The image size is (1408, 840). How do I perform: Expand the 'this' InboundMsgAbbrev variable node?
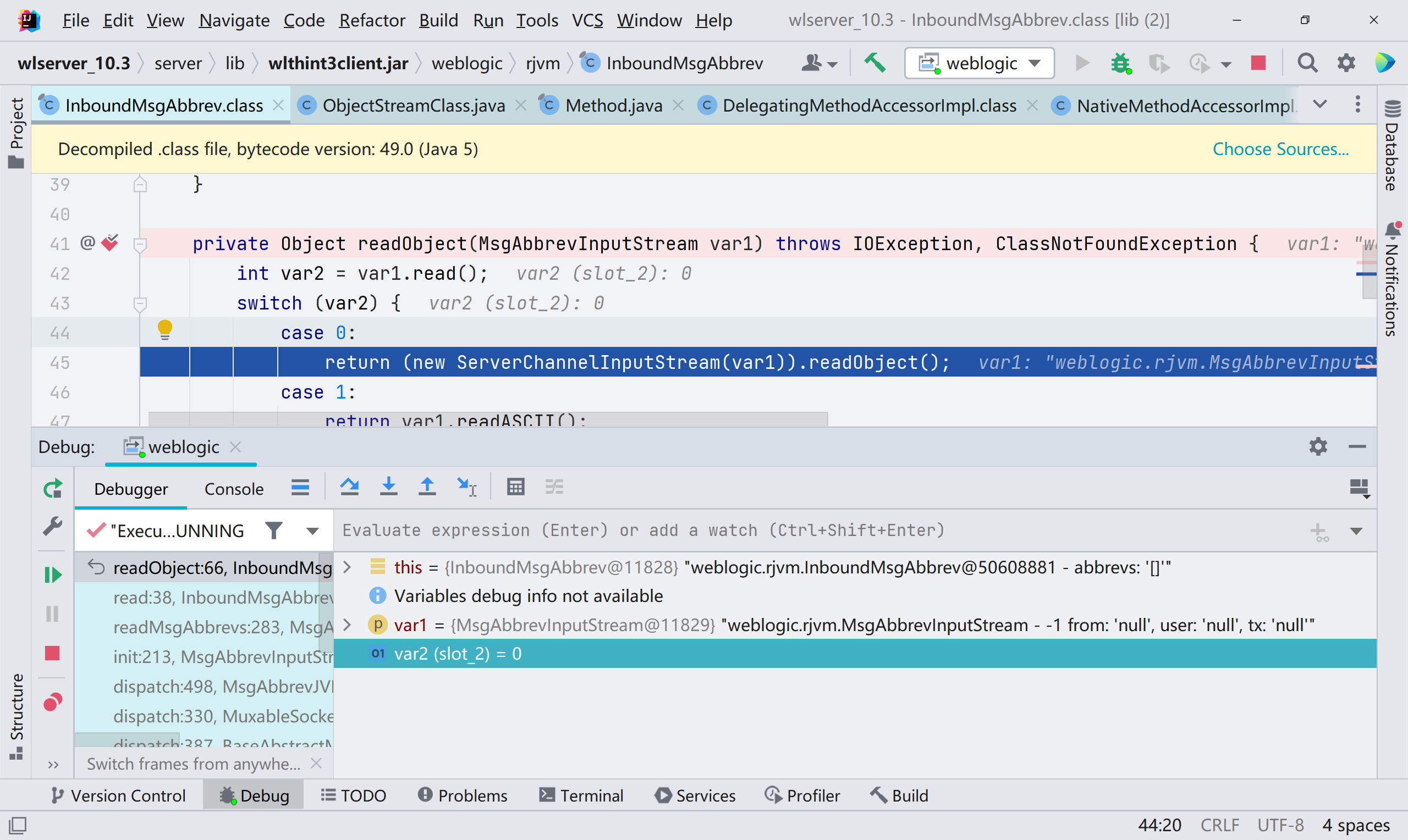[348, 567]
